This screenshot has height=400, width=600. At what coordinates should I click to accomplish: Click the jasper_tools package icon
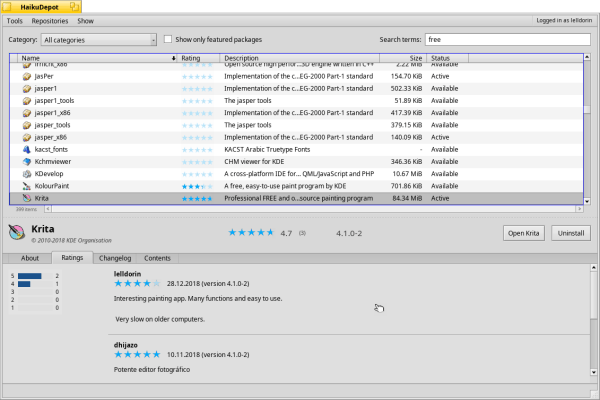[x=26, y=125]
